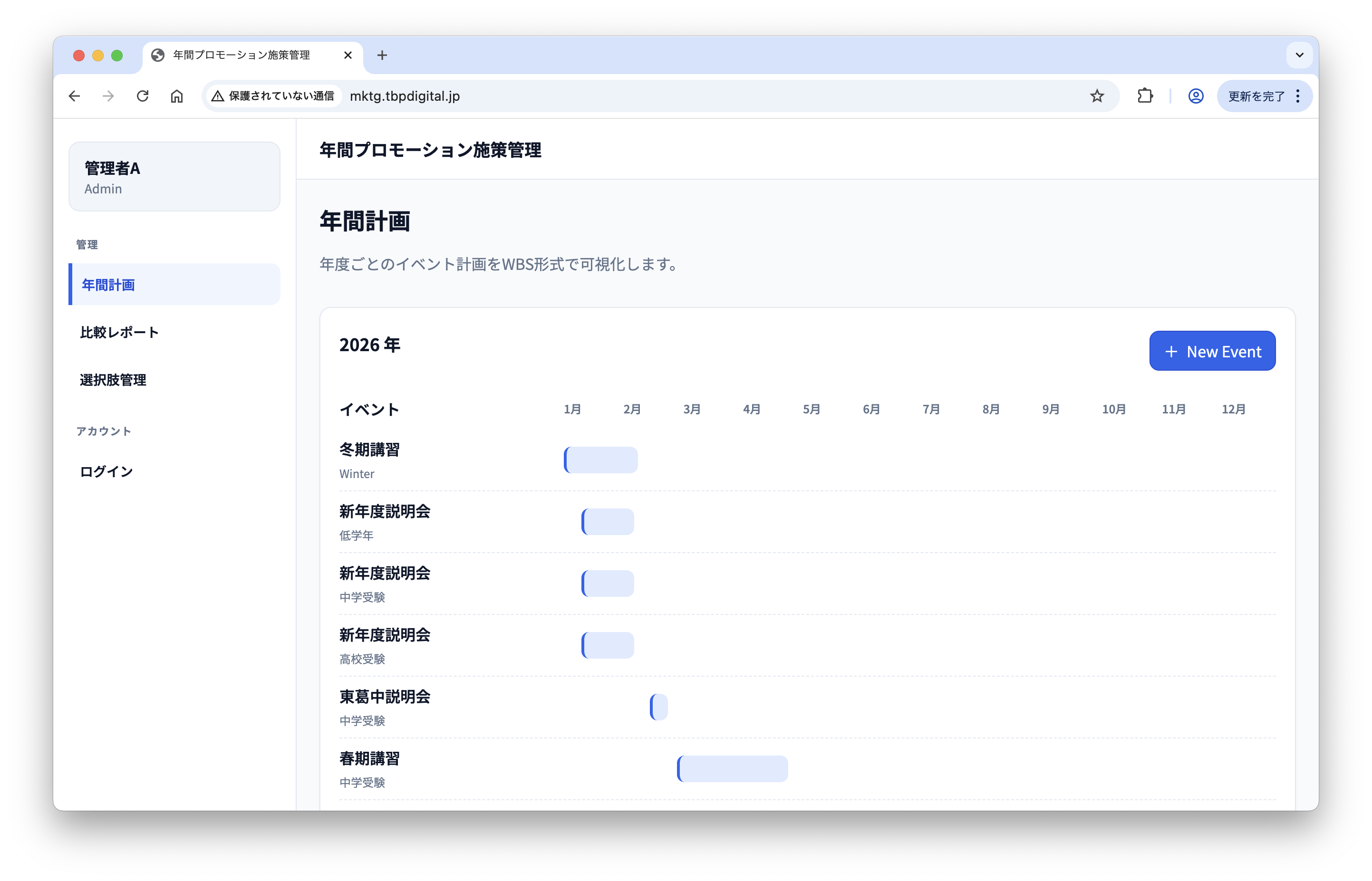Click the forward navigation arrow
The image size is (1372, 881).
point(108,96)
